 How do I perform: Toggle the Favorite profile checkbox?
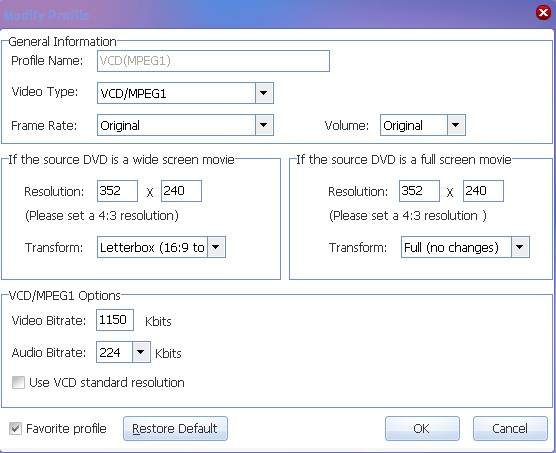pos(15,429)
